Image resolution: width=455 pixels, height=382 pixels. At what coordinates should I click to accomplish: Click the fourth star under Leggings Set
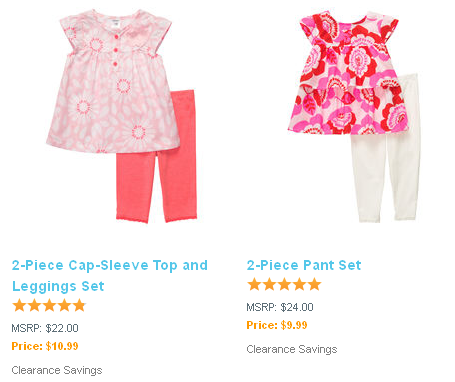tap(64, 305)
